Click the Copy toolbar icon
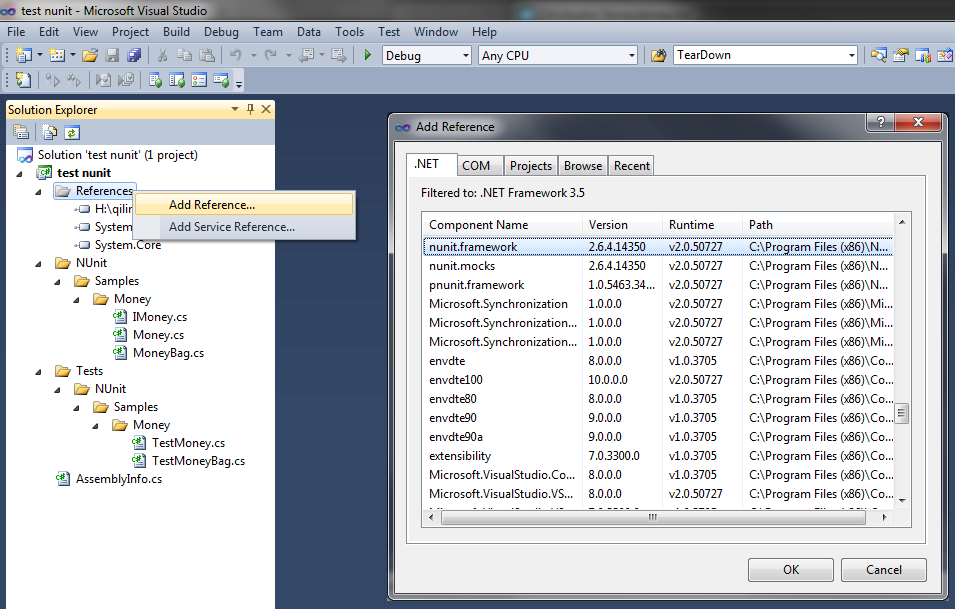This screenshot has width=955, height=609. (x=185, y=55)
